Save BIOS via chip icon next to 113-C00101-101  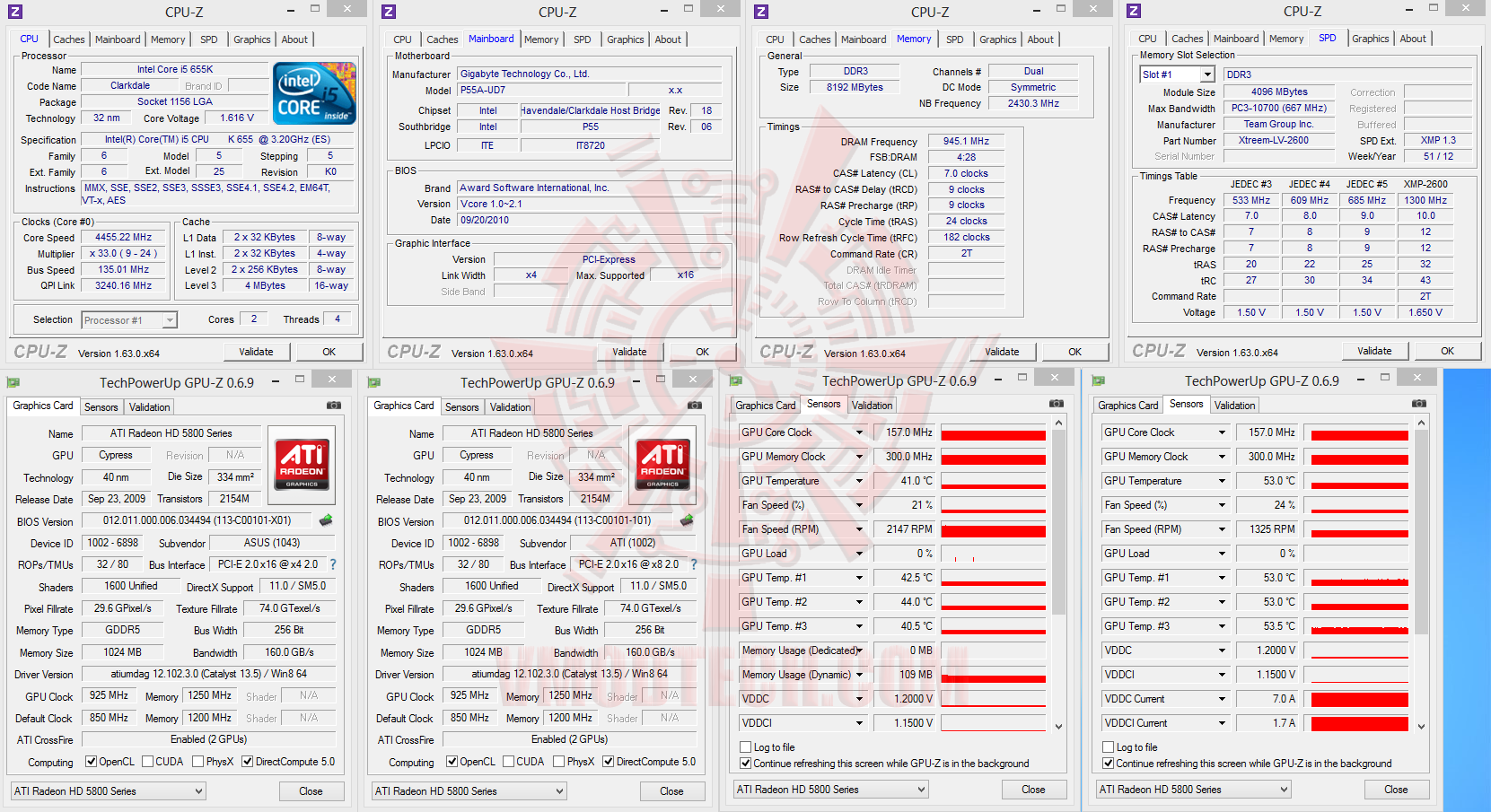(687, 520)
